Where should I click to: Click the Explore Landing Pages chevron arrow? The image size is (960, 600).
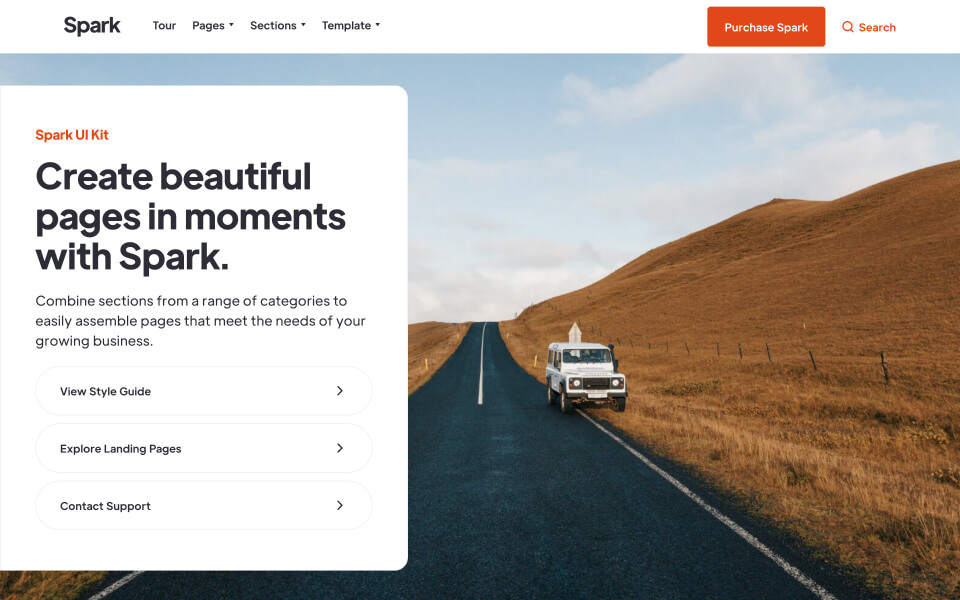point(340,448)
